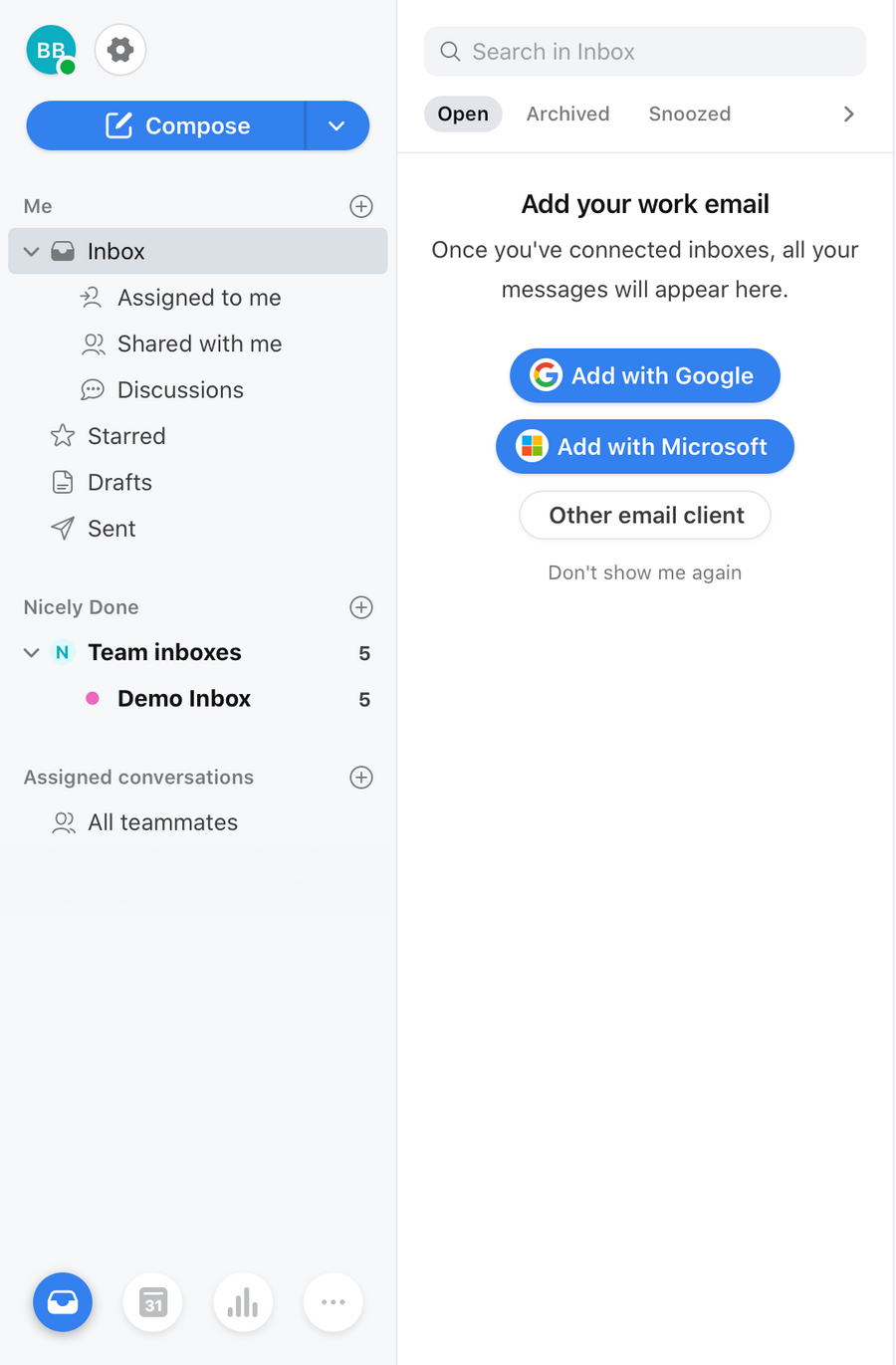Open the Compose options dropdown arrow

point(336,125)
